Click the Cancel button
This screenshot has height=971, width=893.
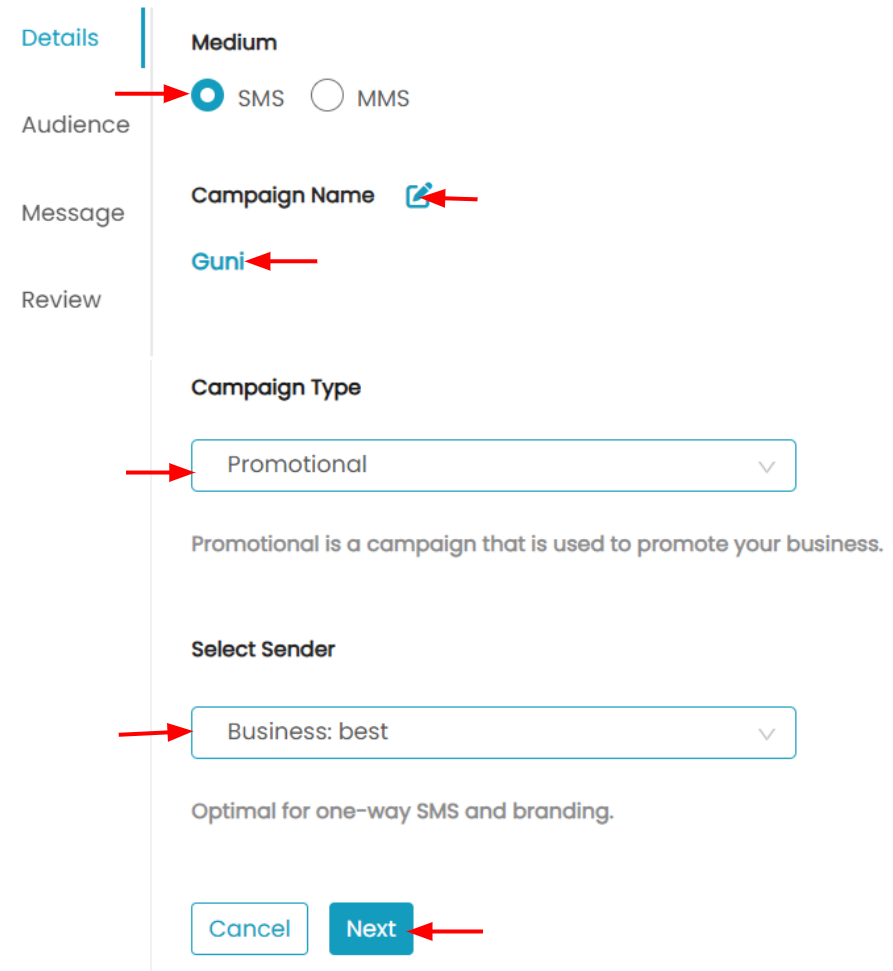(250, 928)
